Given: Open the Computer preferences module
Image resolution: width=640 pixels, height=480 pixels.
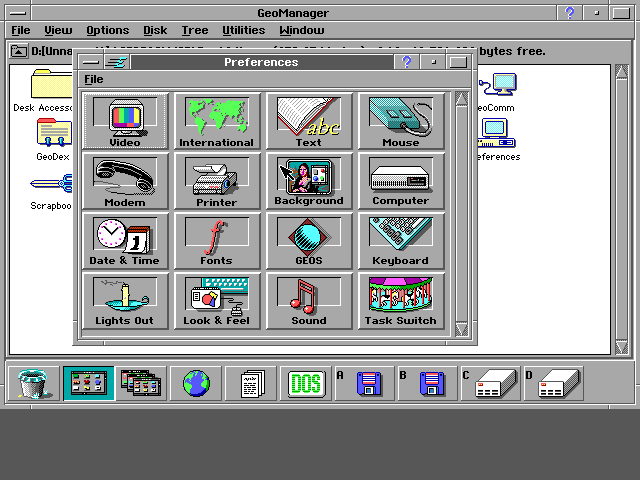Looking at the screenshot, I should tap(401, 181).
